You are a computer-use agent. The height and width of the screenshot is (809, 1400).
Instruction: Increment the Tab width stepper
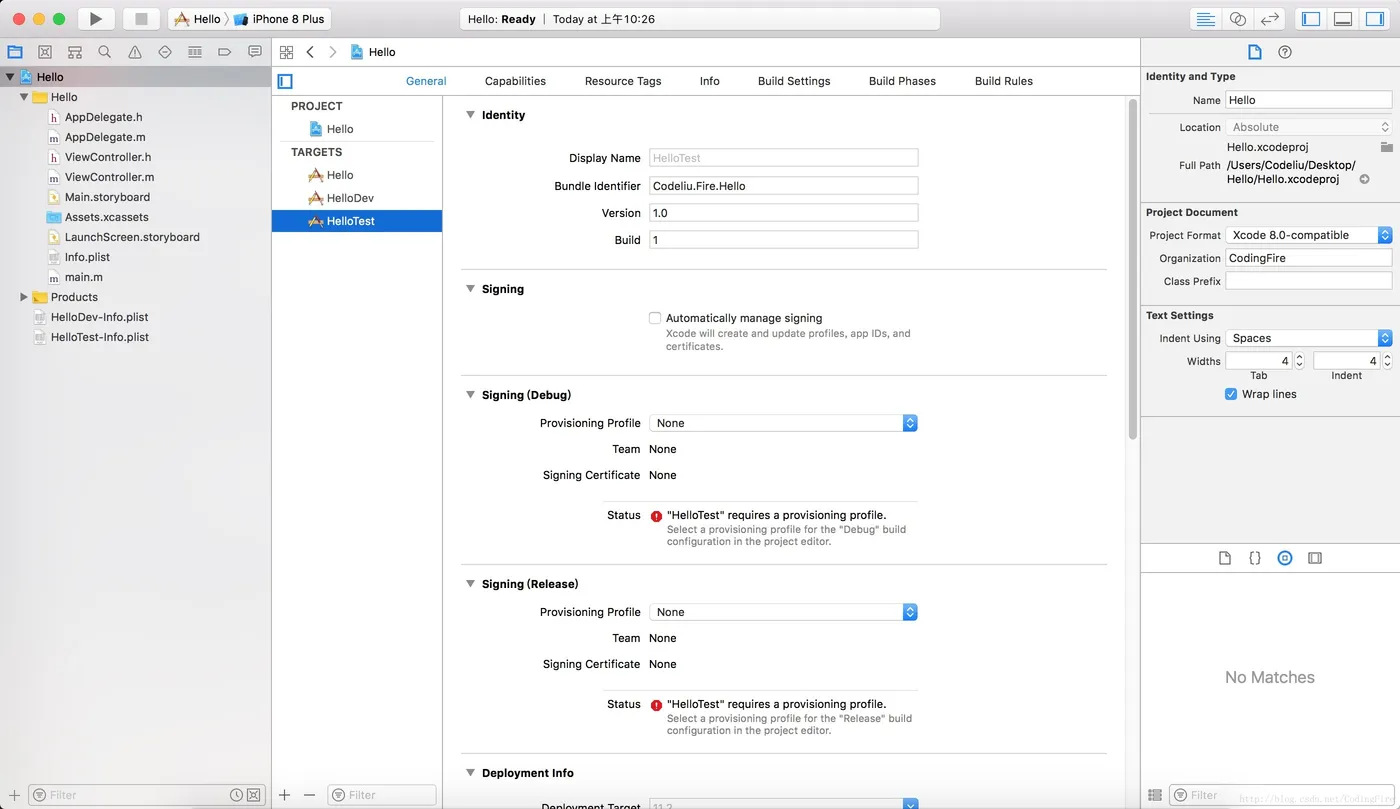point(1299,357)
